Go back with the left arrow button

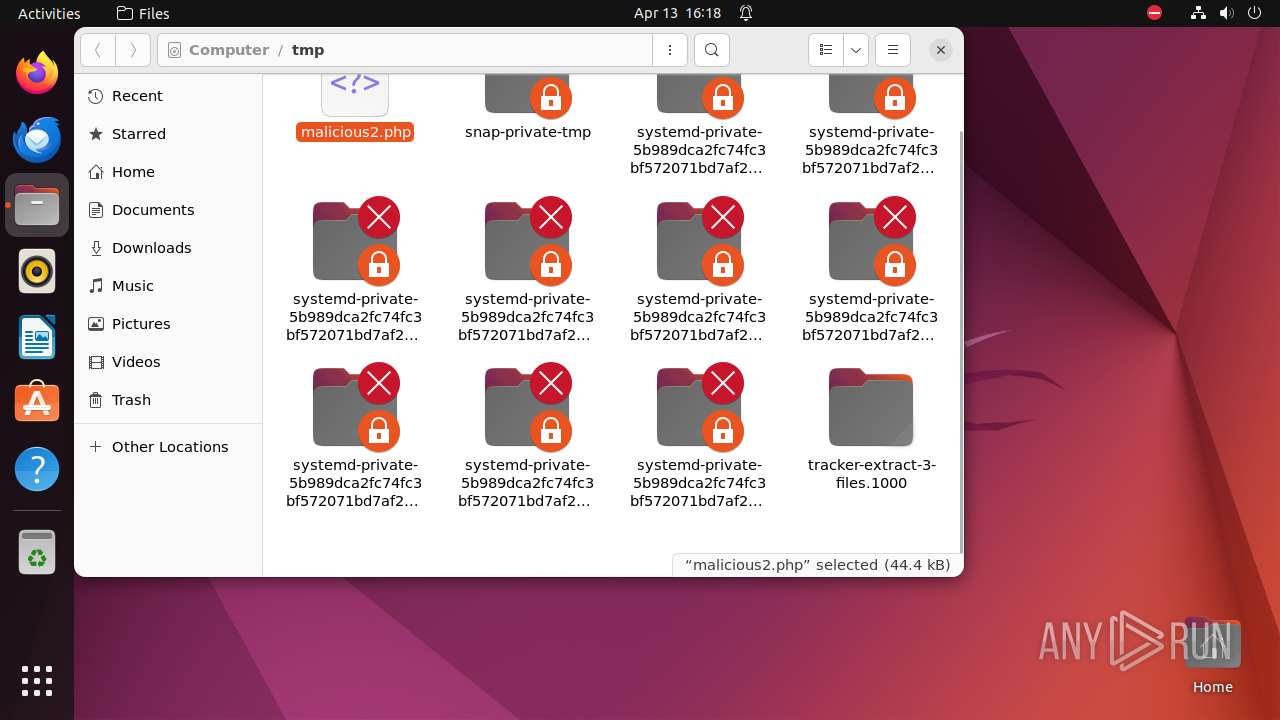[x=97, y=50]
